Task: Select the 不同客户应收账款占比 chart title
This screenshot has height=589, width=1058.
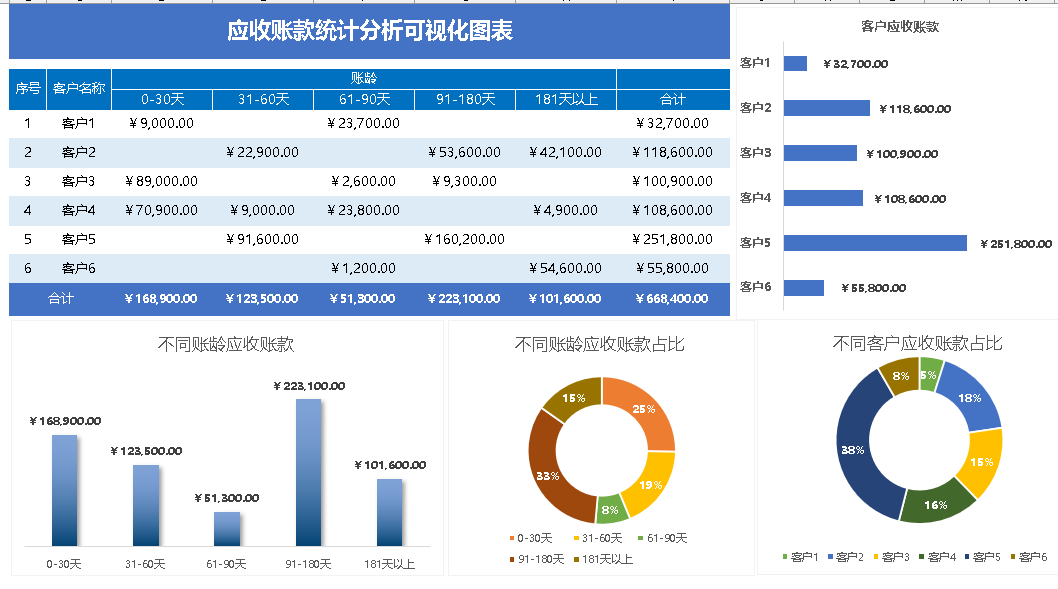Action: 917,344
